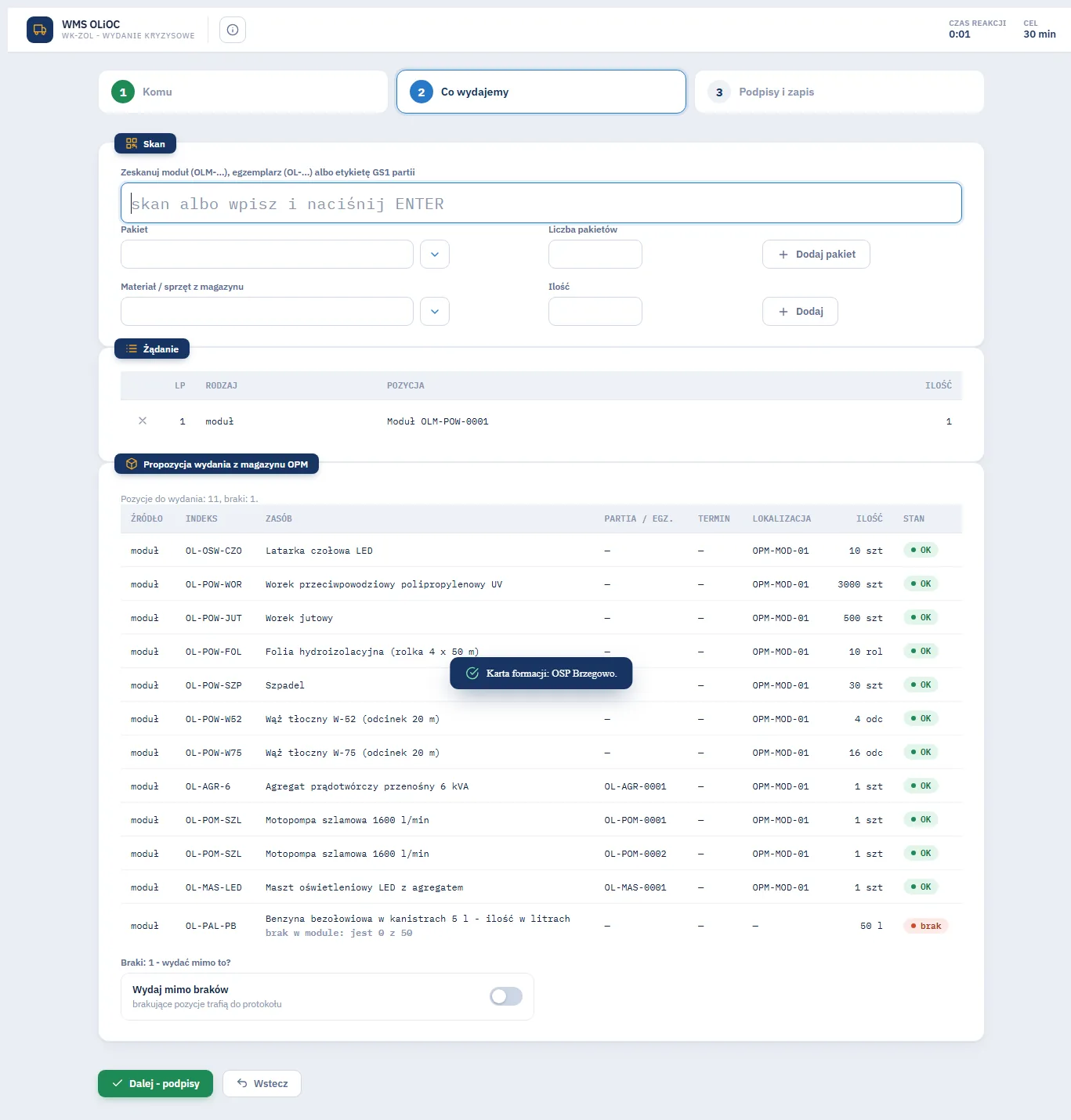Viewport: 1071px width, 1120px height.
Task: Click index 'OL-POW-W75' in the table
Action: coord(214,753)
